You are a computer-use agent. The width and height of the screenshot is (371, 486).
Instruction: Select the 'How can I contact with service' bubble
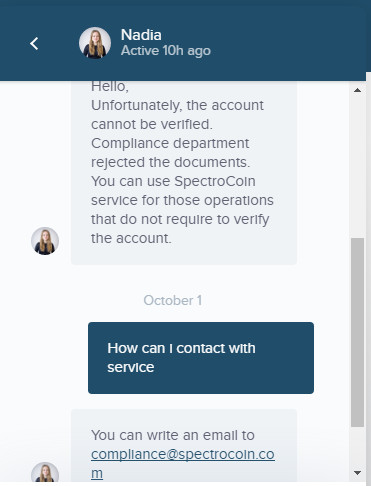click(x=201, y=358)
